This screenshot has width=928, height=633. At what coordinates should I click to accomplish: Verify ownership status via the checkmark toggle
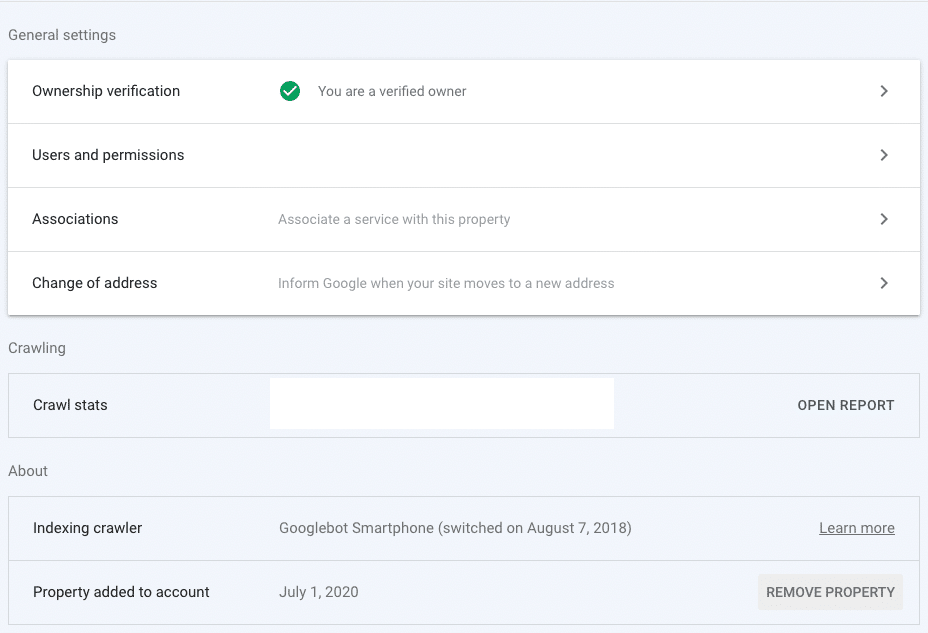[289, 91]
